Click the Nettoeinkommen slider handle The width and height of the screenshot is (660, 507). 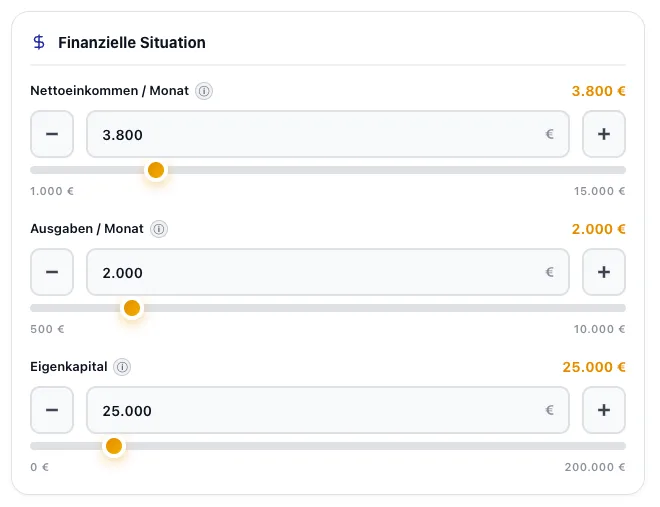[156, 170]
